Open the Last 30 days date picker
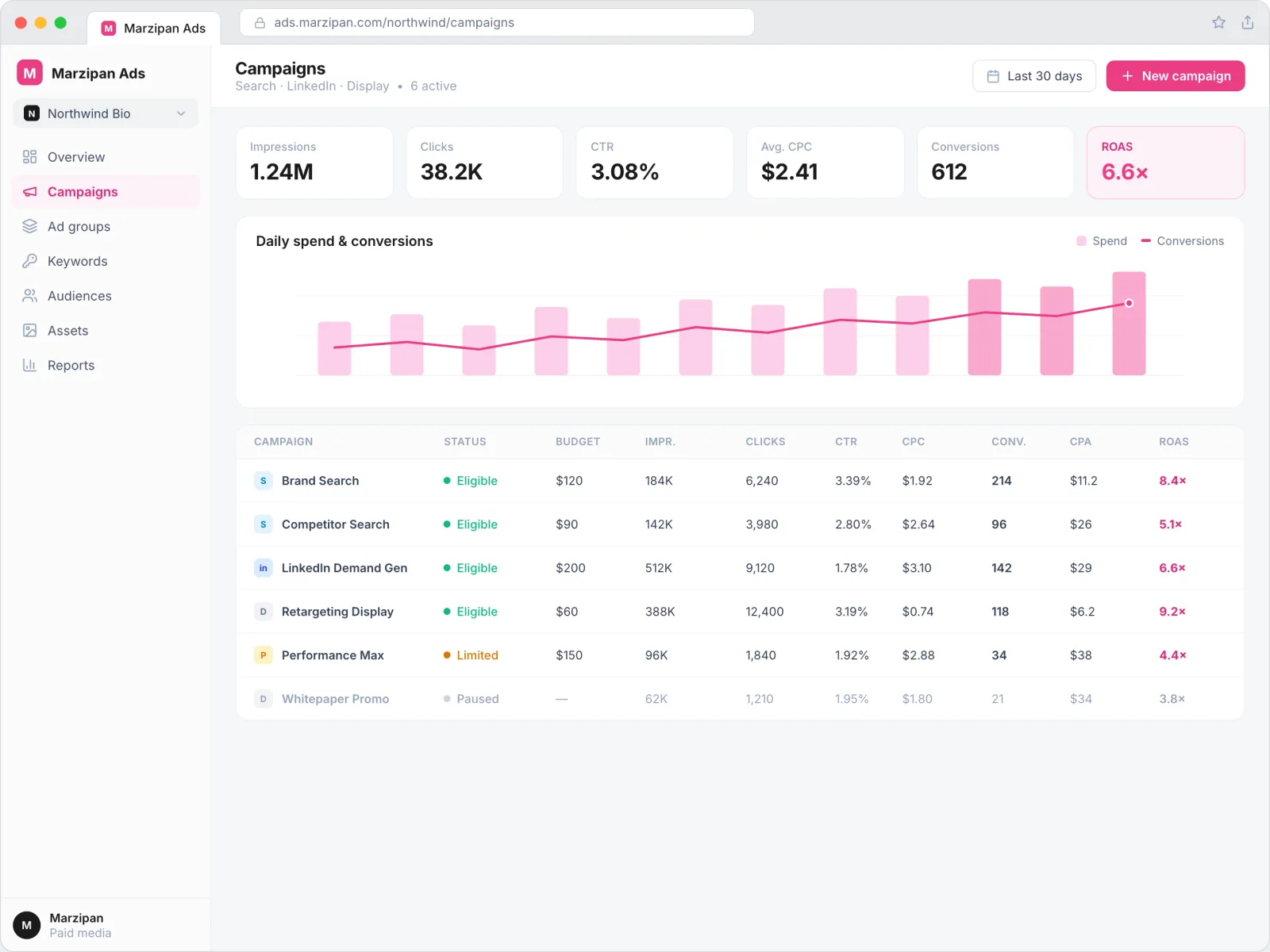The width and height of the screenshot is (1270, 952). (1034, 76)
